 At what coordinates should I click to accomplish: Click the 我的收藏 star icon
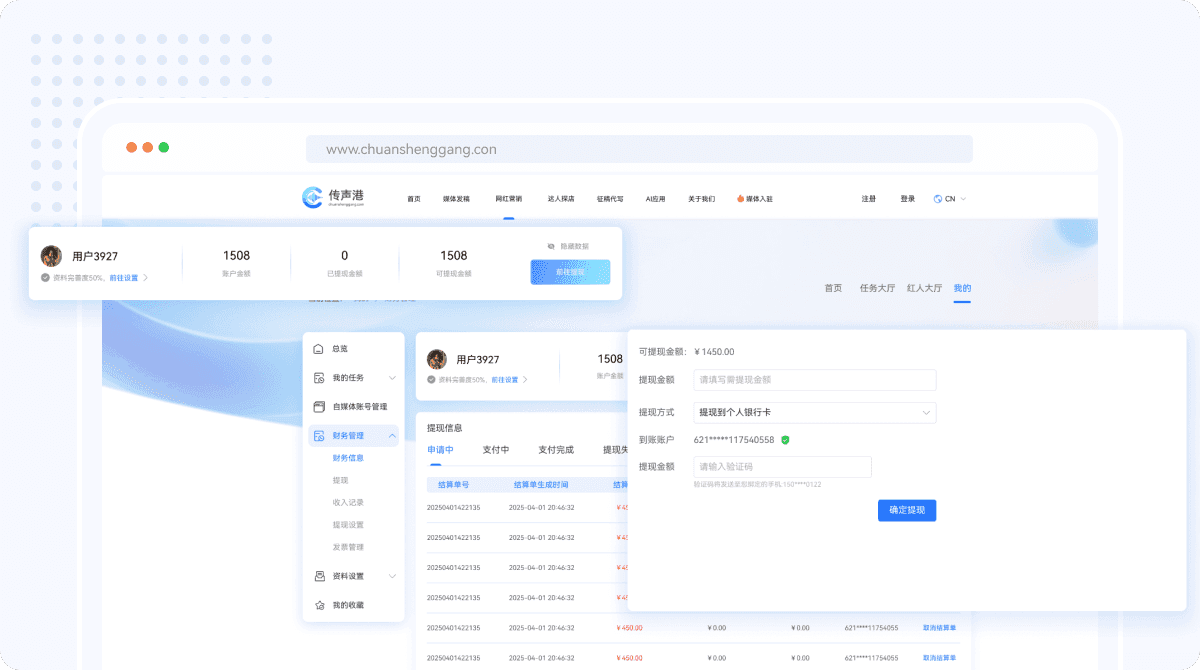coord(319,605)
